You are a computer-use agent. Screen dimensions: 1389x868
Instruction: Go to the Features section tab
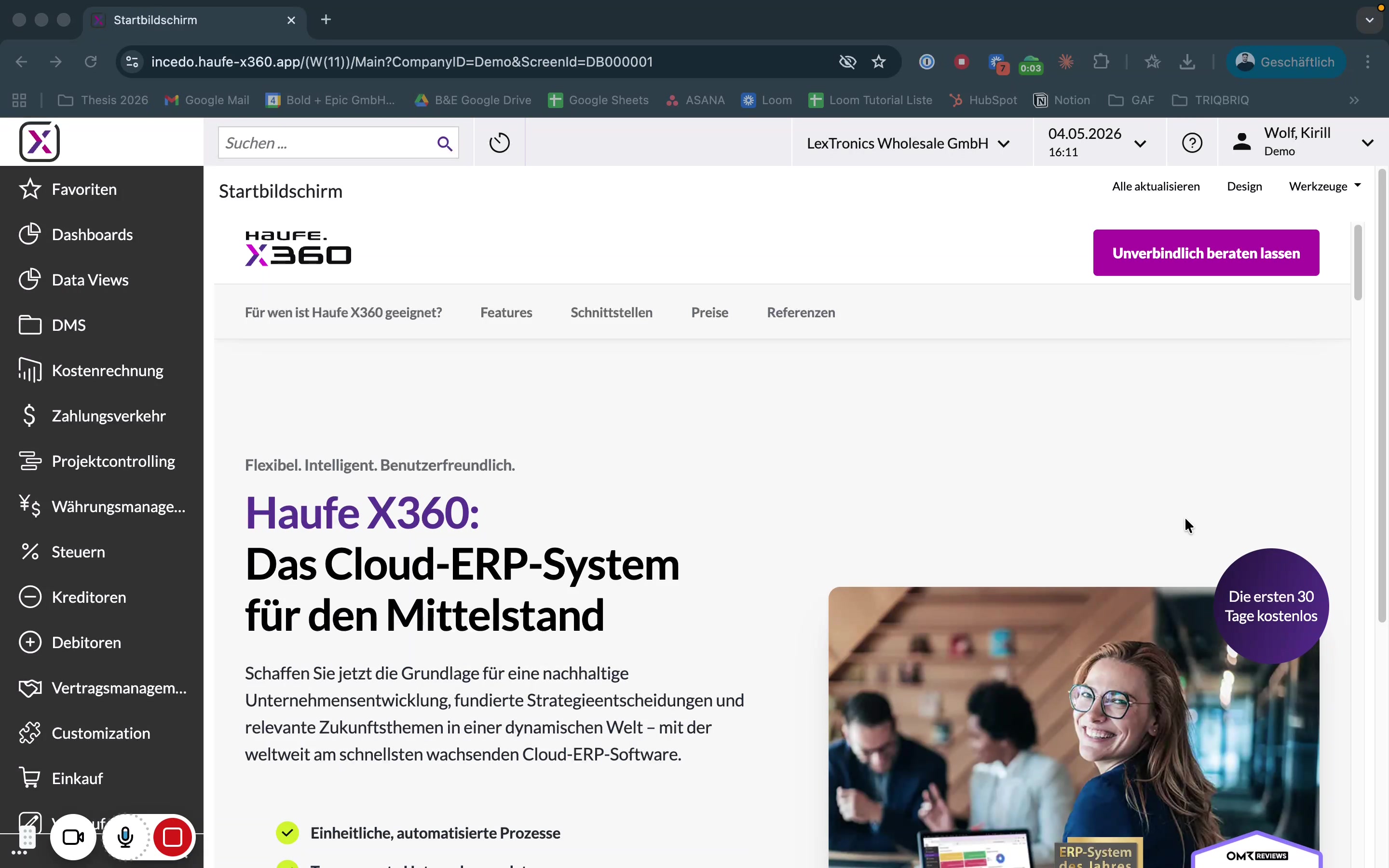(x=506, y=312)
